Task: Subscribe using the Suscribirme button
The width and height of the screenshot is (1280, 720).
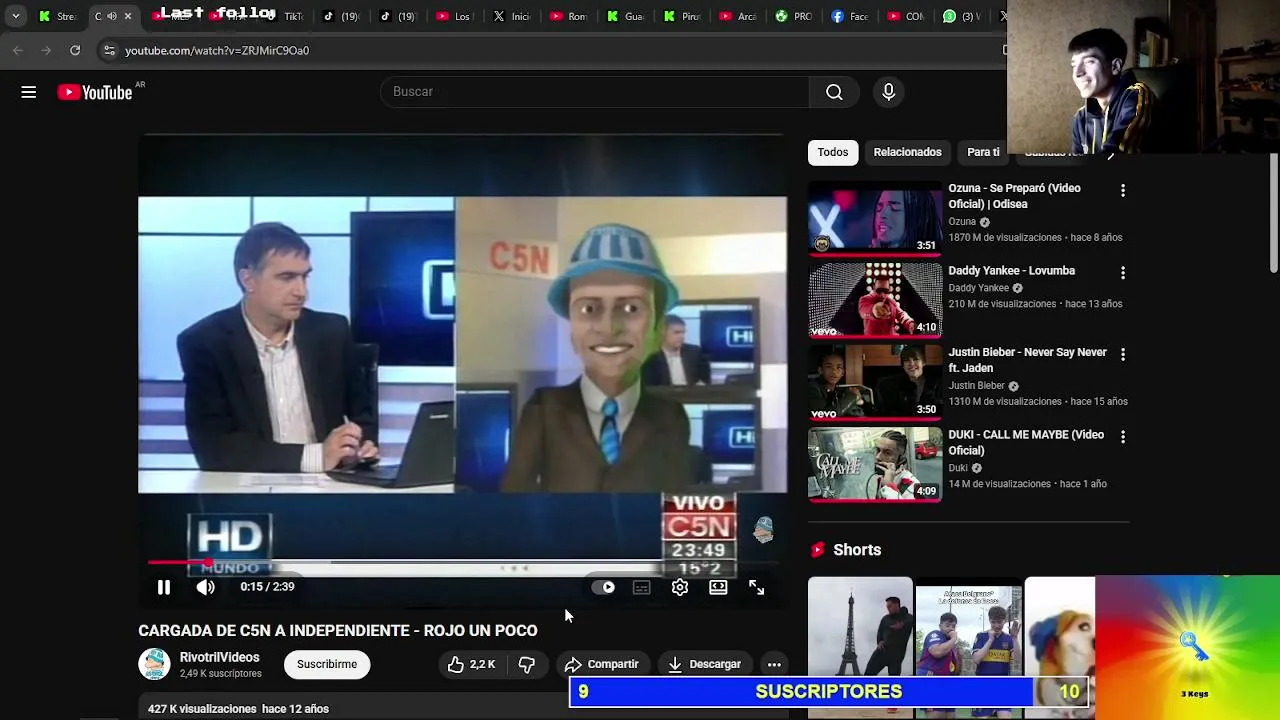Action: coord(327,664)
